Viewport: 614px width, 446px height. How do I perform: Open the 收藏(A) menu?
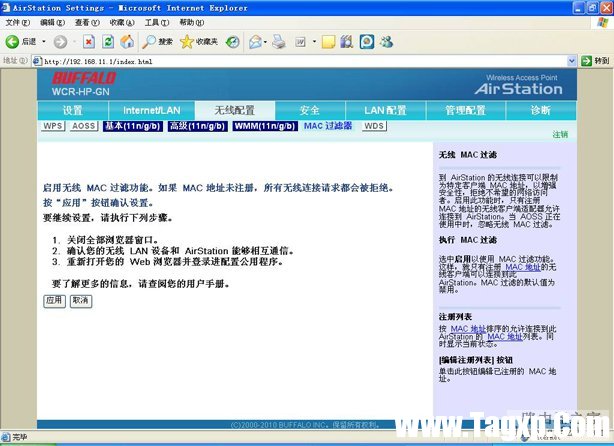[x=122, y=23]
